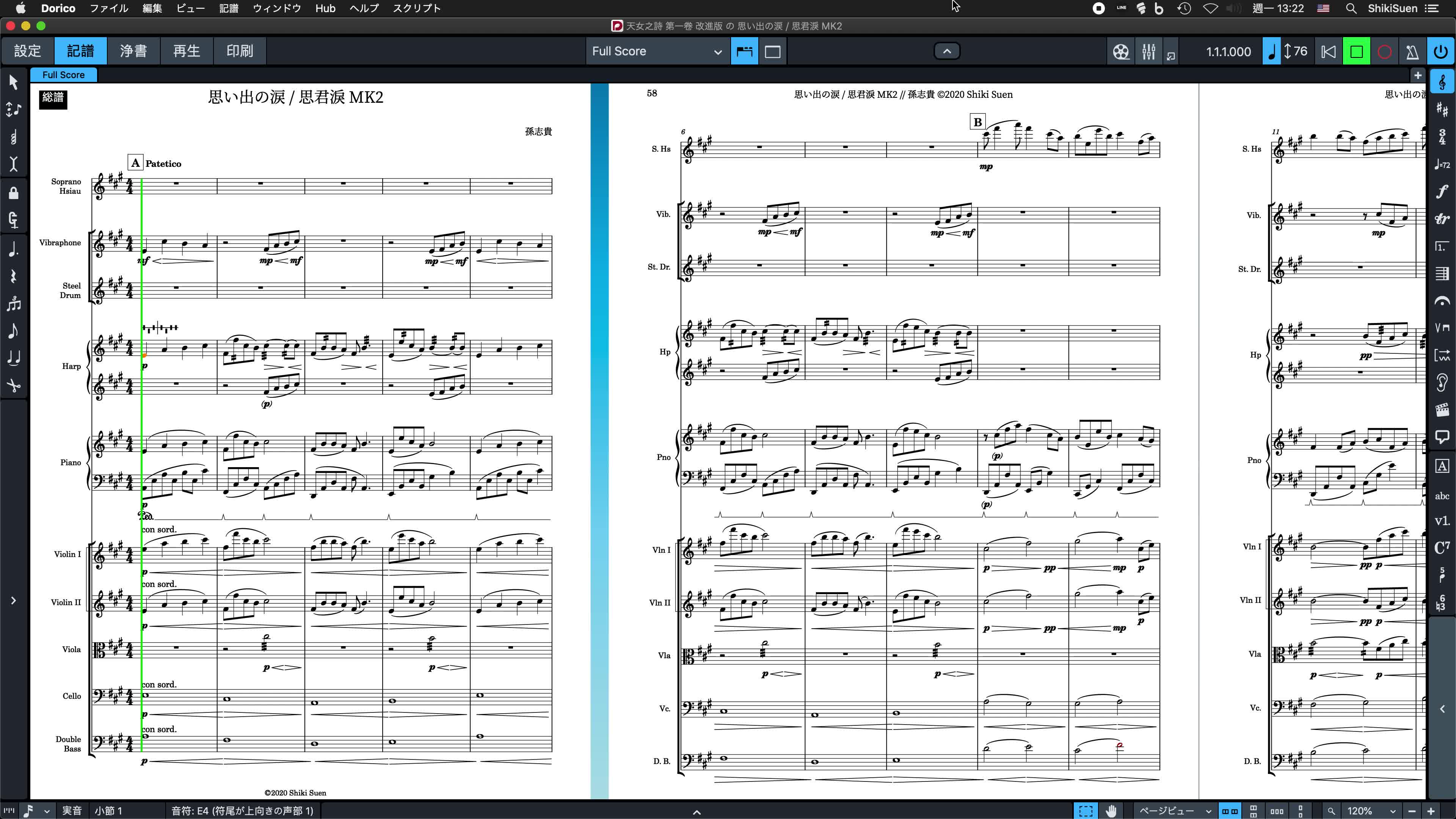1456x819 pixels.
Task: Open Key Signatures panel
Action: point(1442,110)
